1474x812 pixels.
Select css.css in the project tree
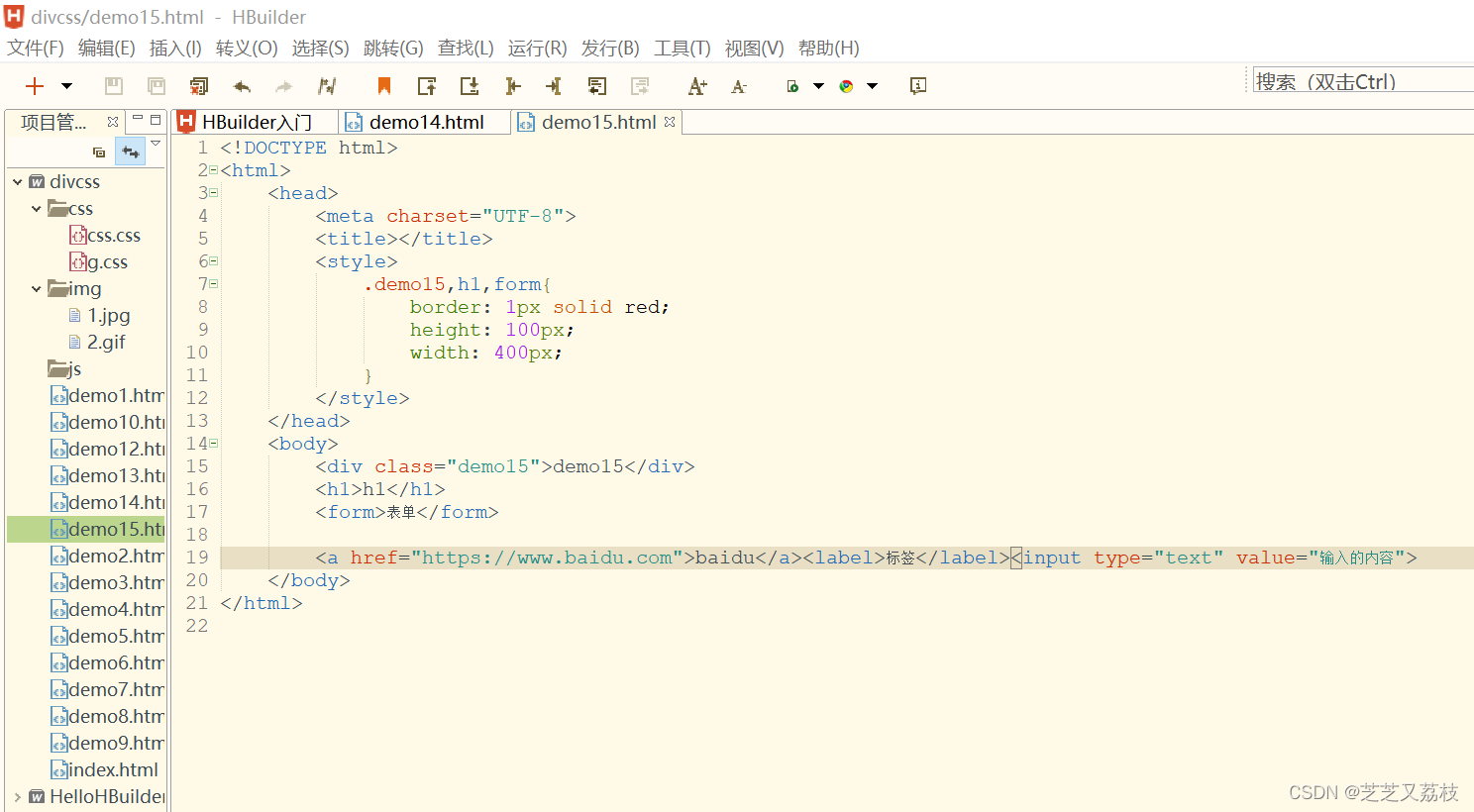click(105, 236)
